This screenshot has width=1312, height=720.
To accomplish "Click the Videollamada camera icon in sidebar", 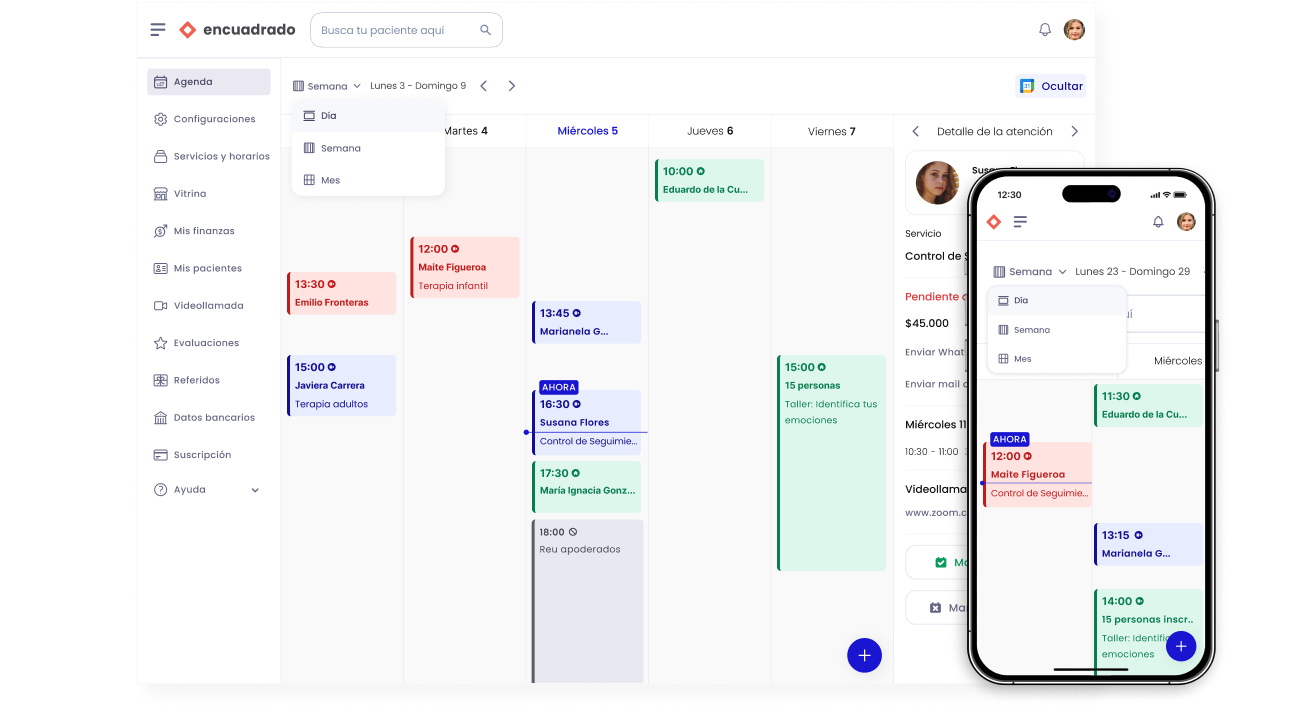I will tap(160, 306).
